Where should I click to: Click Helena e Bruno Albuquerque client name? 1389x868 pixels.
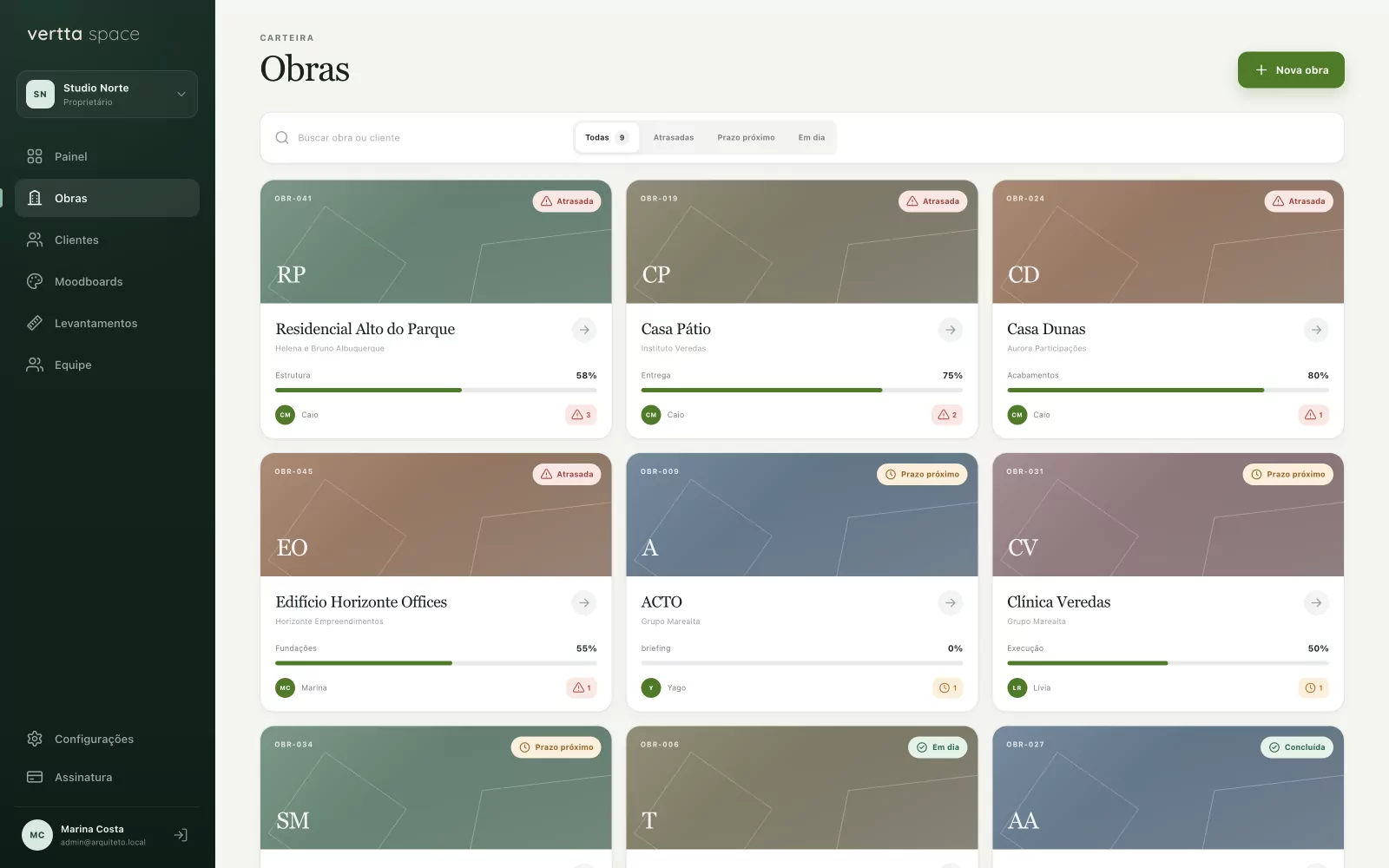(x=330, y=349)
